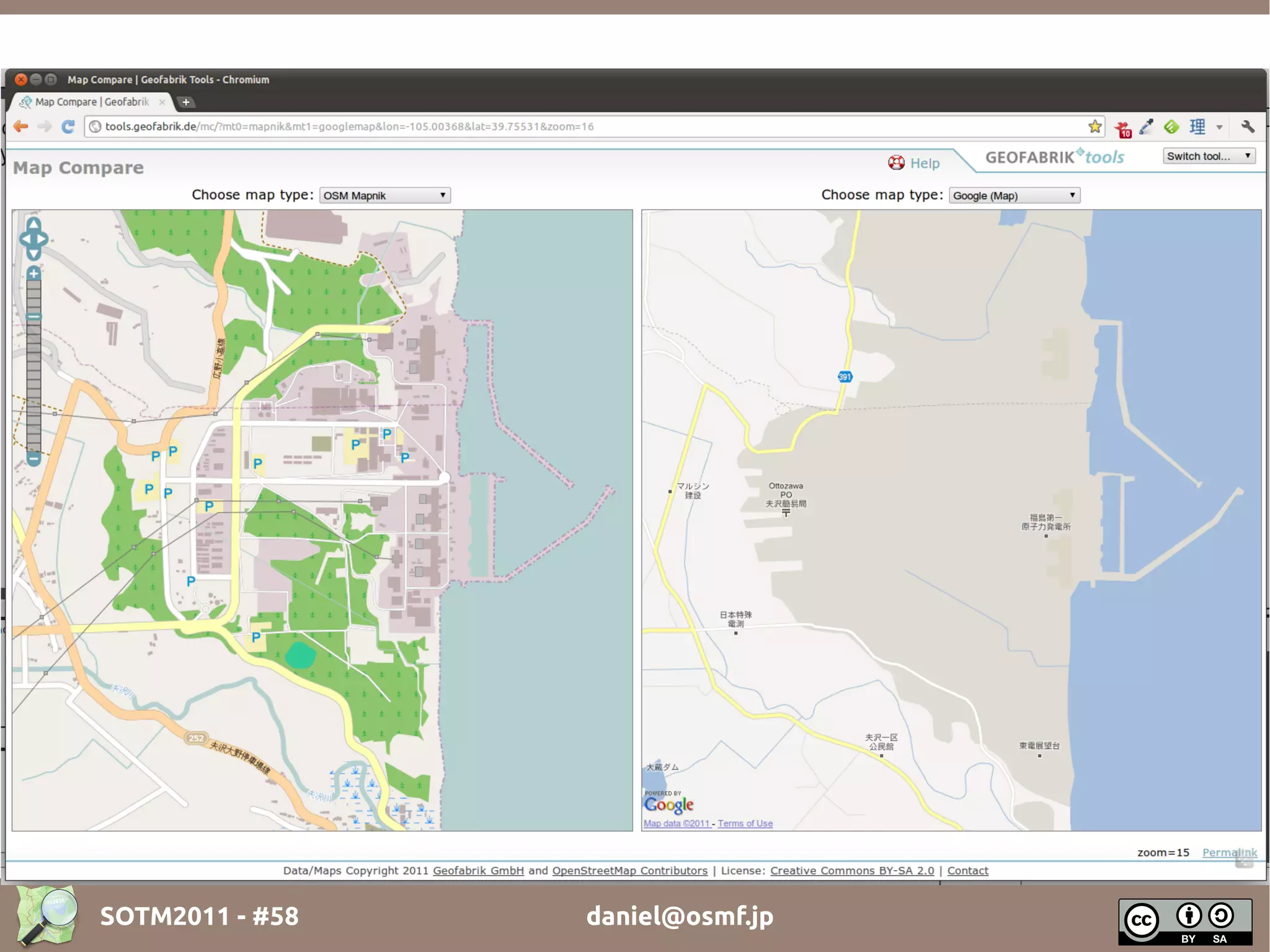Pan the OSM map up with the arrow
1270x952 pixels.
(x=34, y=223)
